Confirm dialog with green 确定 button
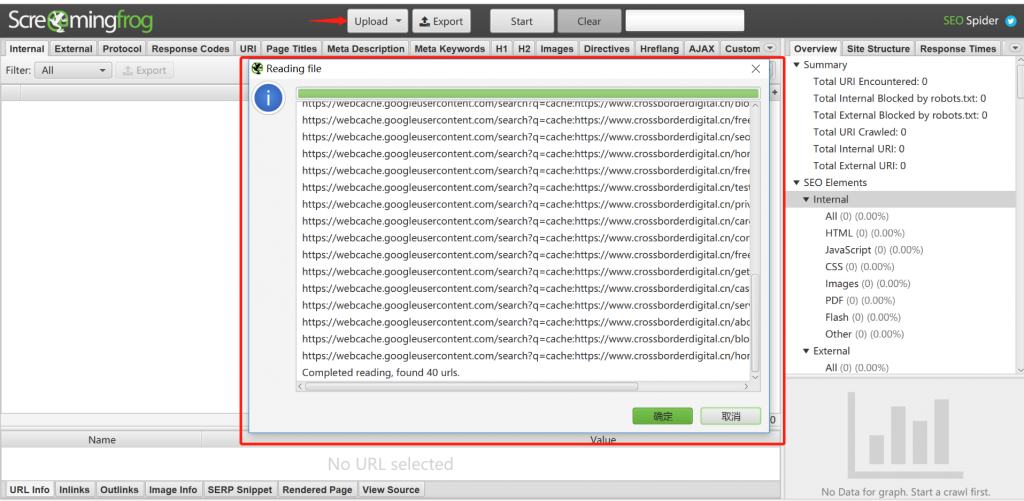The image size is (1024, 501). [x=662, y=416]
